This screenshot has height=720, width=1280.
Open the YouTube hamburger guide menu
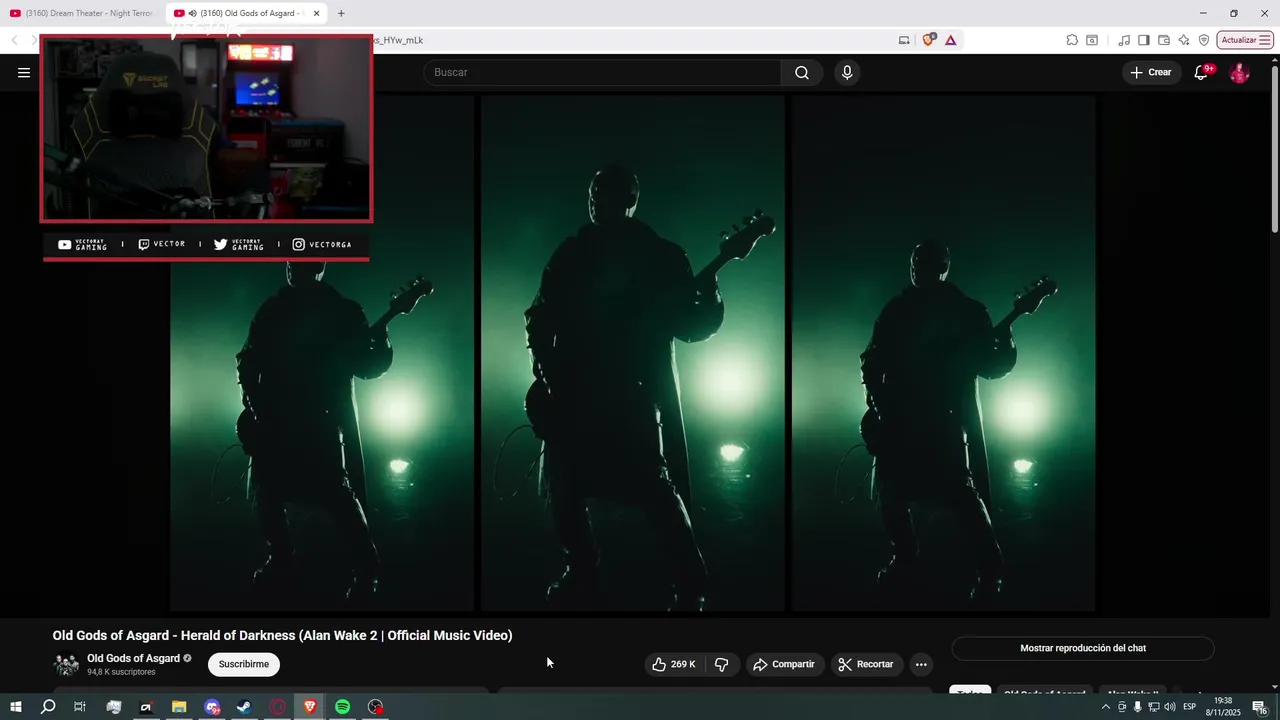pyautogui.click(x=24, y=72)
